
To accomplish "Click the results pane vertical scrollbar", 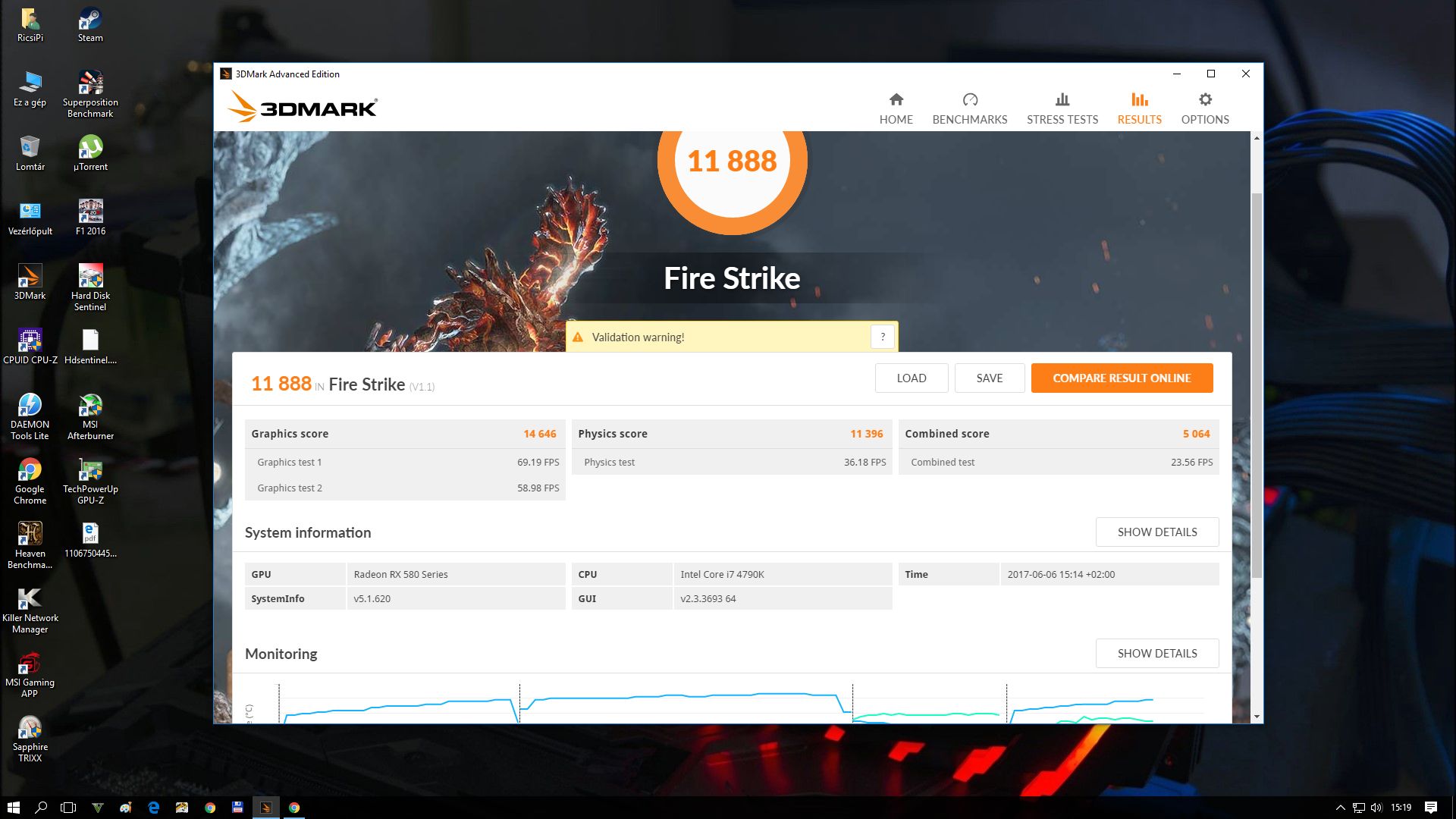I will tap(1257, 385).
